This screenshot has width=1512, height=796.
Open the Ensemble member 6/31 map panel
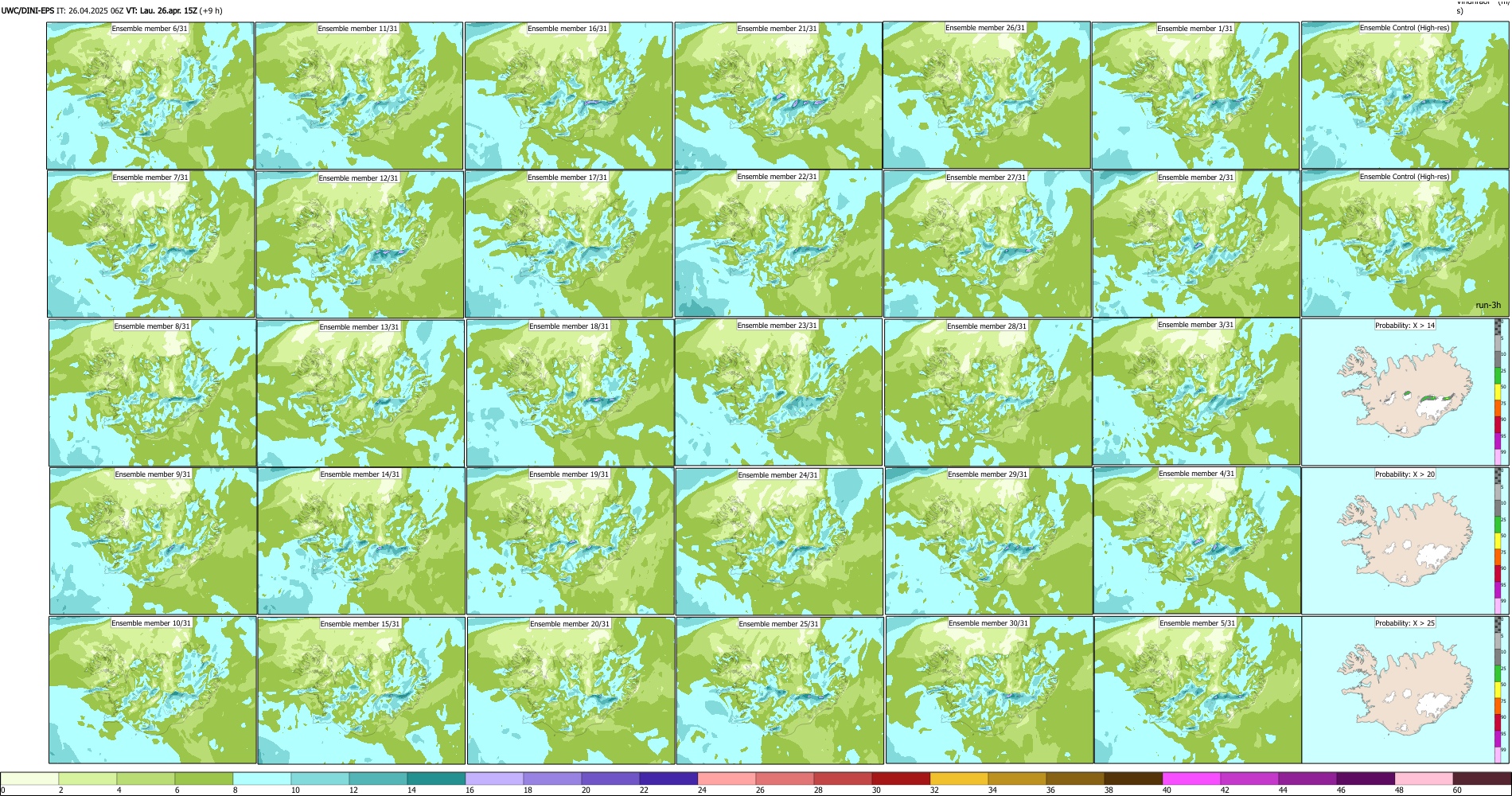(x=150, y=96)
